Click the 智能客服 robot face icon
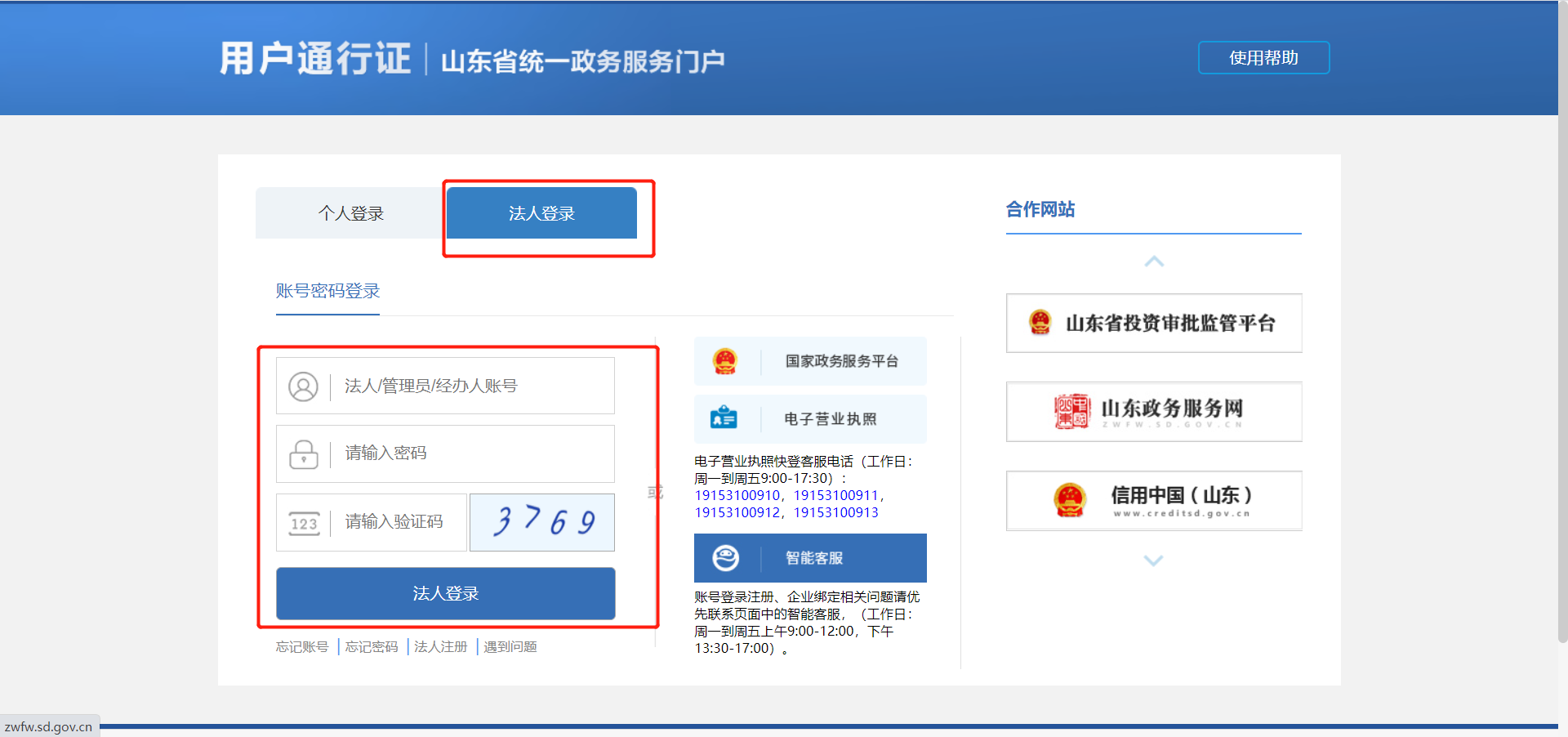The width and height of the screenshot is (1568, 737). [x=725, y=558]
